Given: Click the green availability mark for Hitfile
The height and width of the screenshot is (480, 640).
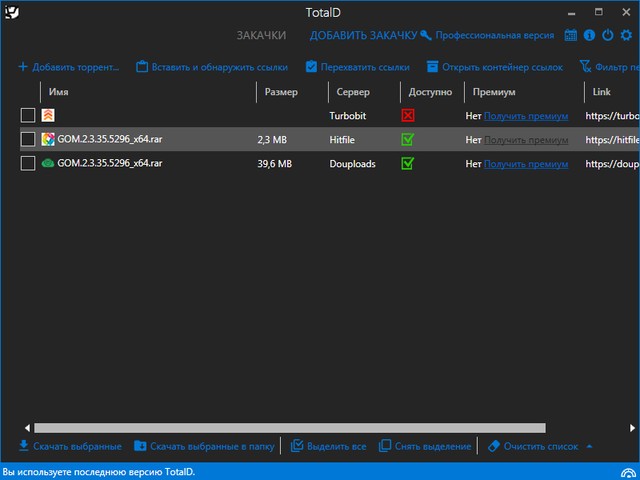Looking at the screenshot, I should (x=408, y=139).
